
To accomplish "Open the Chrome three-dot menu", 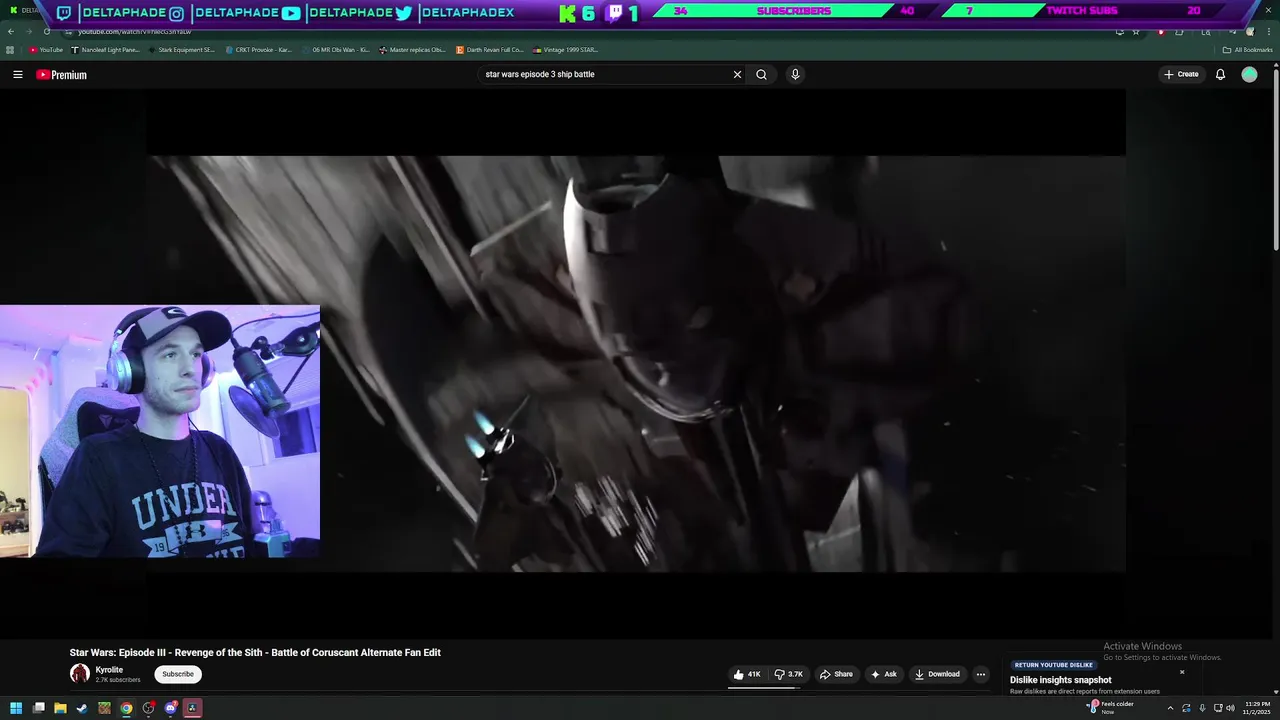I will (x=1269, y=31).
